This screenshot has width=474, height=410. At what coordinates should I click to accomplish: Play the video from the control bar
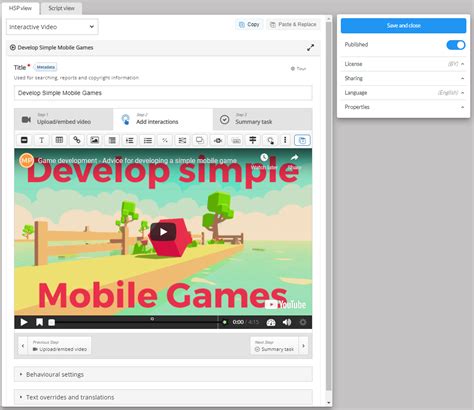(x=24, y=322)
